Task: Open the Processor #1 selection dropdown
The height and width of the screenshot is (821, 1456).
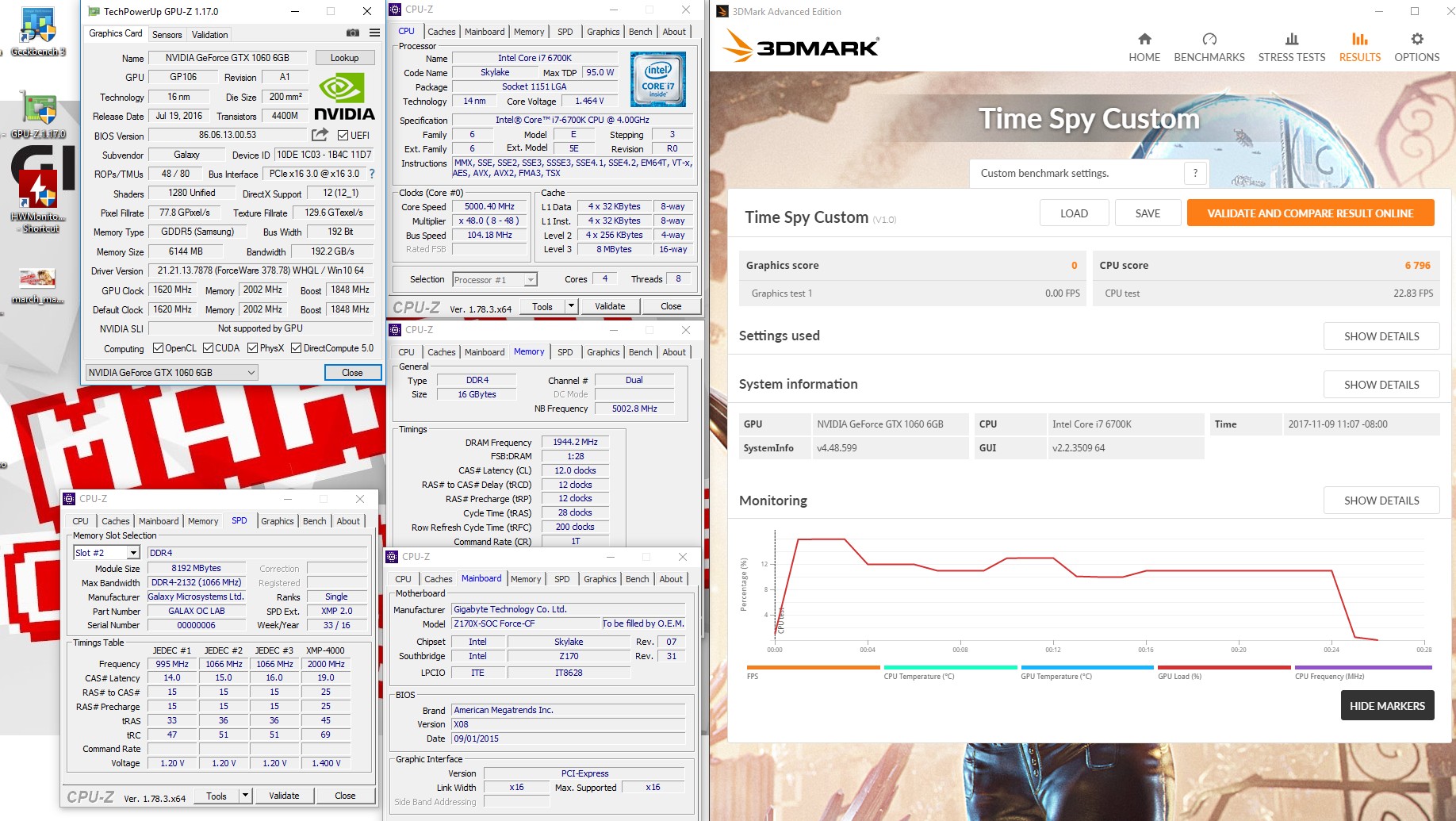Action: pos(495,279)
